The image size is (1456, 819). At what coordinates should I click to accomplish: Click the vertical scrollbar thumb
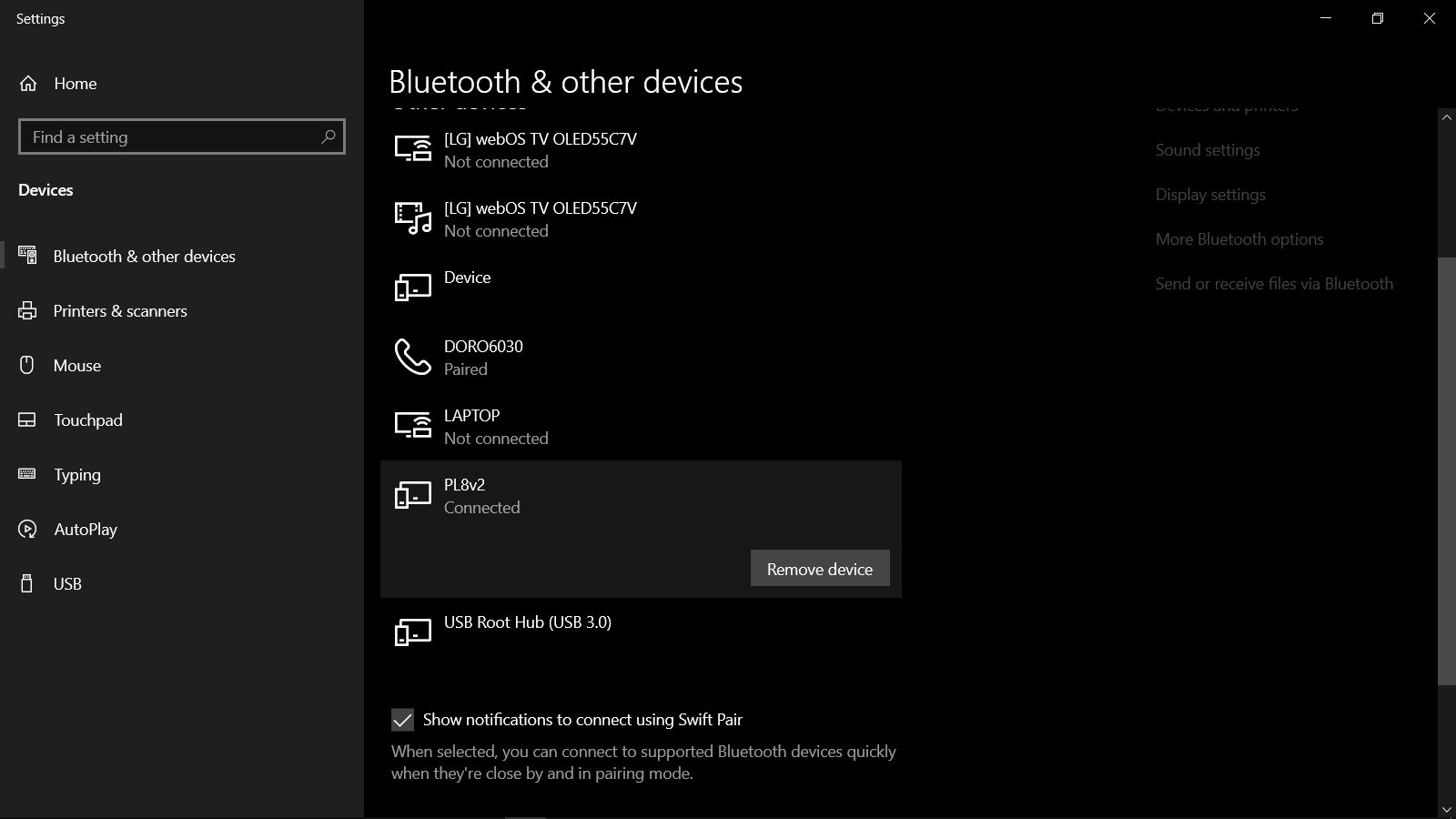(x=1446, y=469)
